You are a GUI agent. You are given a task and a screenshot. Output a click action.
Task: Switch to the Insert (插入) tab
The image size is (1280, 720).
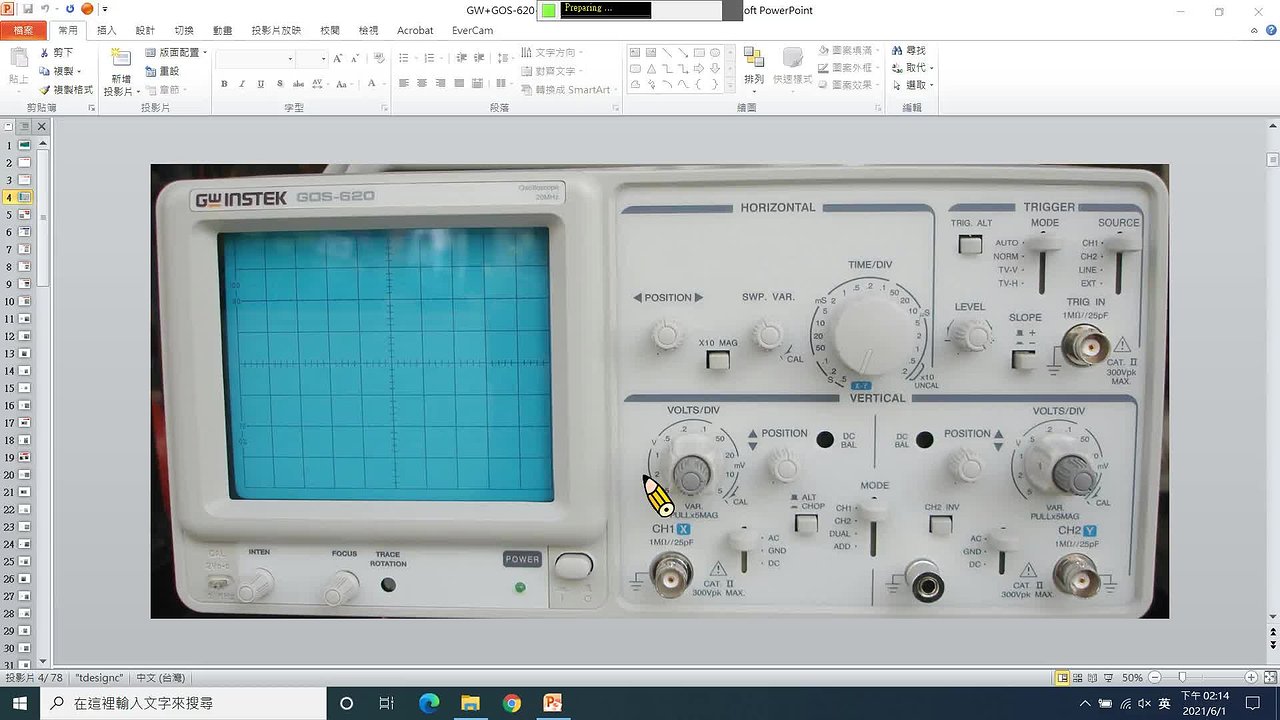(106, 31)
